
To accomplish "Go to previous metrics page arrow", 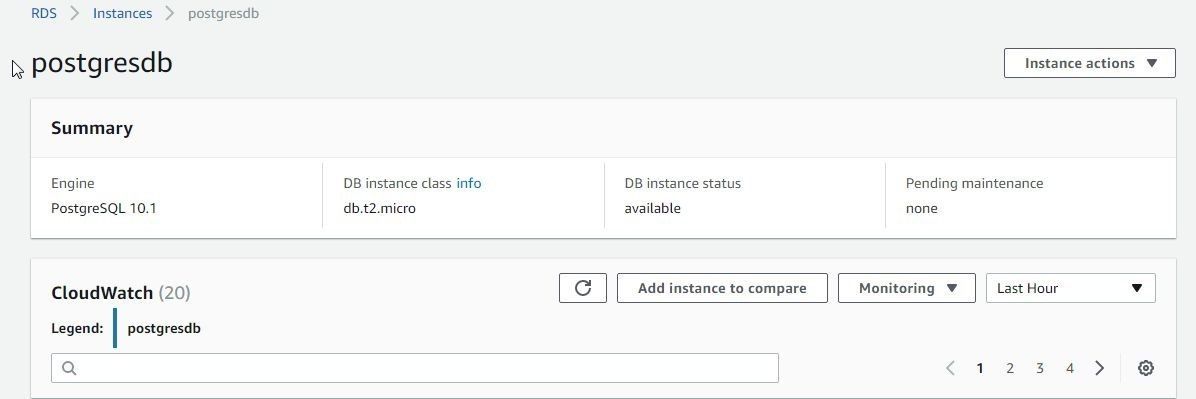I will click(950, 368).
